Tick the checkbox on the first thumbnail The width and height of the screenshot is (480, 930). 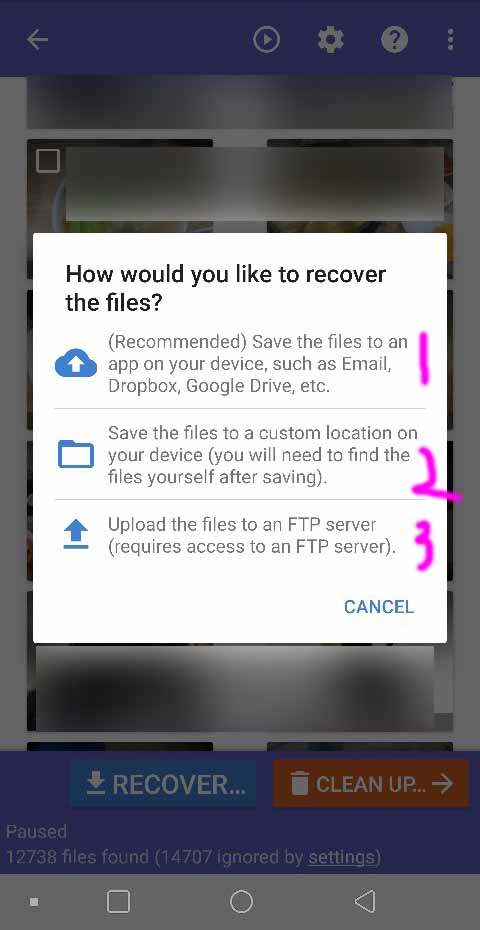pos(48,161)
